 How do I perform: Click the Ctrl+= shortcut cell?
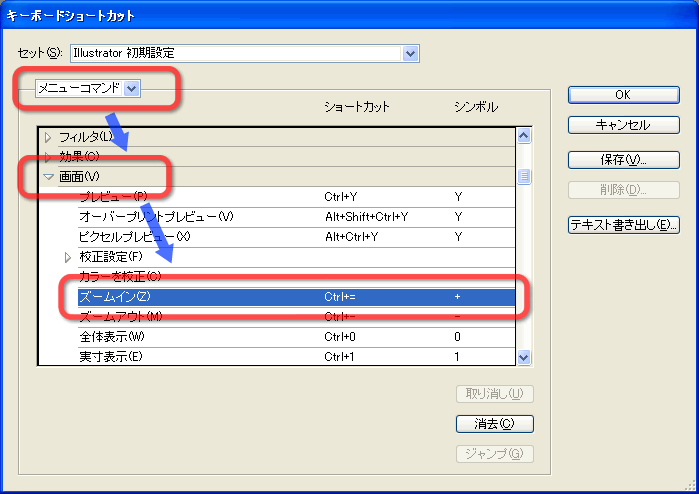coord(340,297)
